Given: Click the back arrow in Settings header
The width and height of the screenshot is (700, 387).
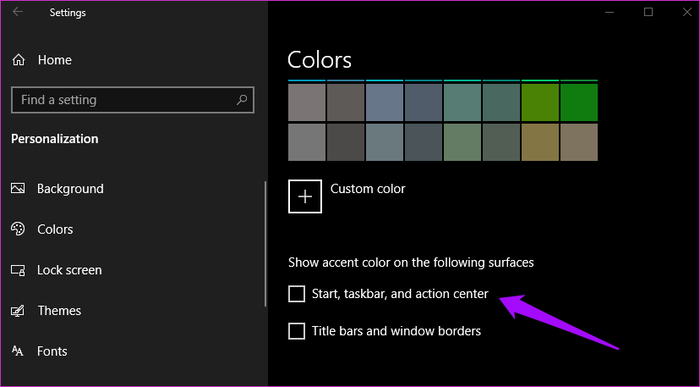Looking at the screenshot, I should (x=18, y=12).
